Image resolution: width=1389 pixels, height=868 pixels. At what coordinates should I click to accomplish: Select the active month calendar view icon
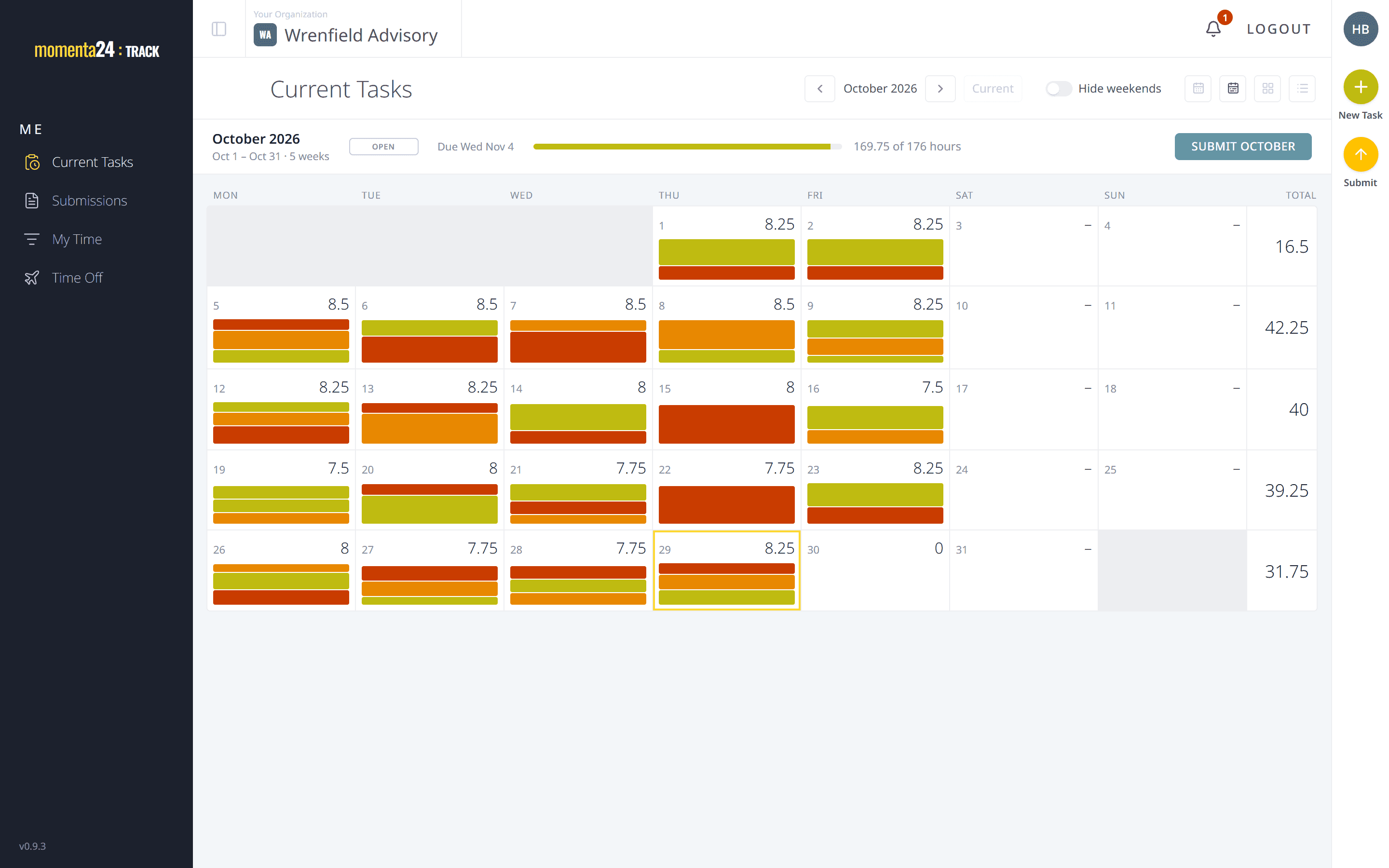click(1232, 88)
